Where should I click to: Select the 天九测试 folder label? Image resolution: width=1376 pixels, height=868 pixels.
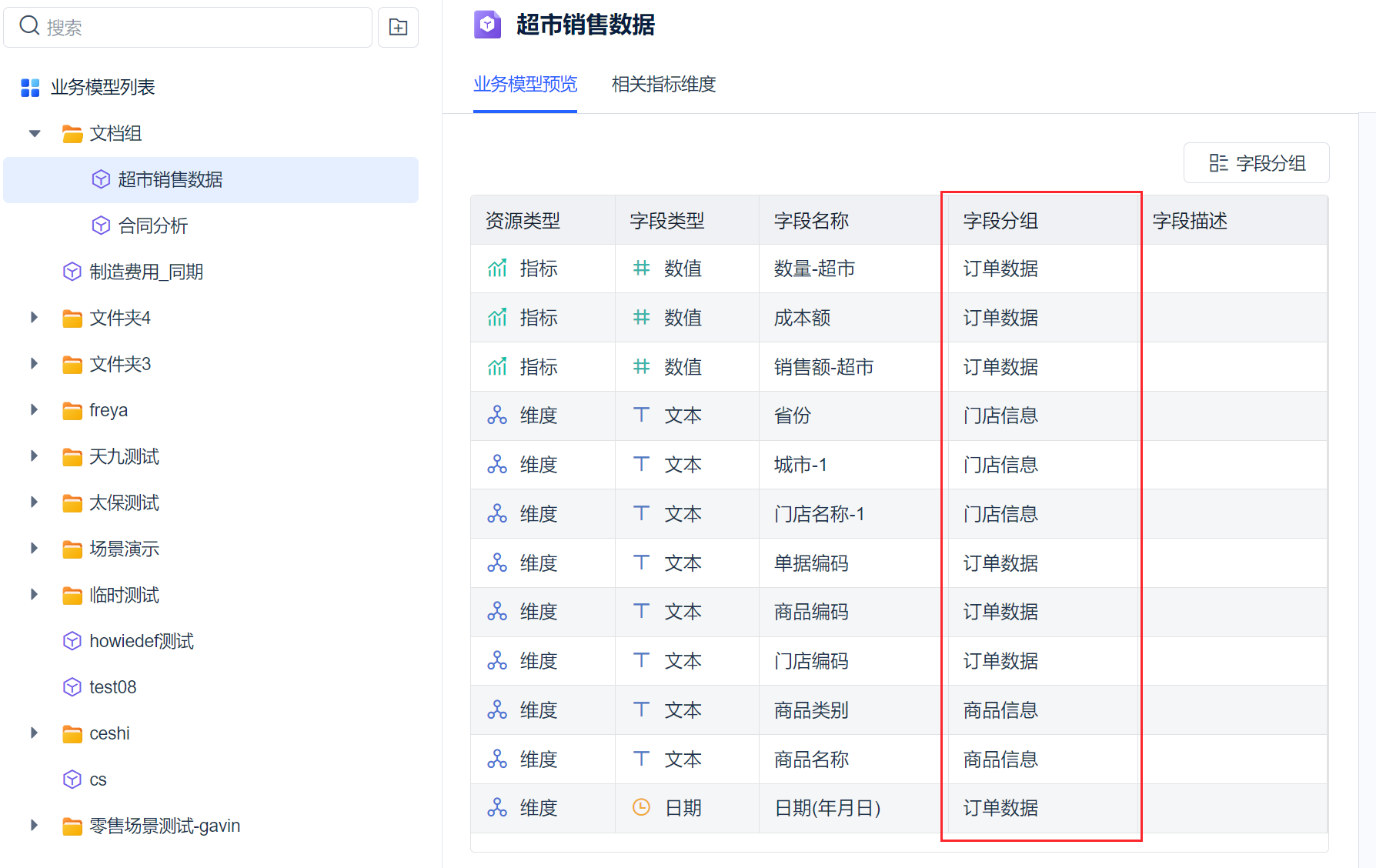(x=124, y=456)
